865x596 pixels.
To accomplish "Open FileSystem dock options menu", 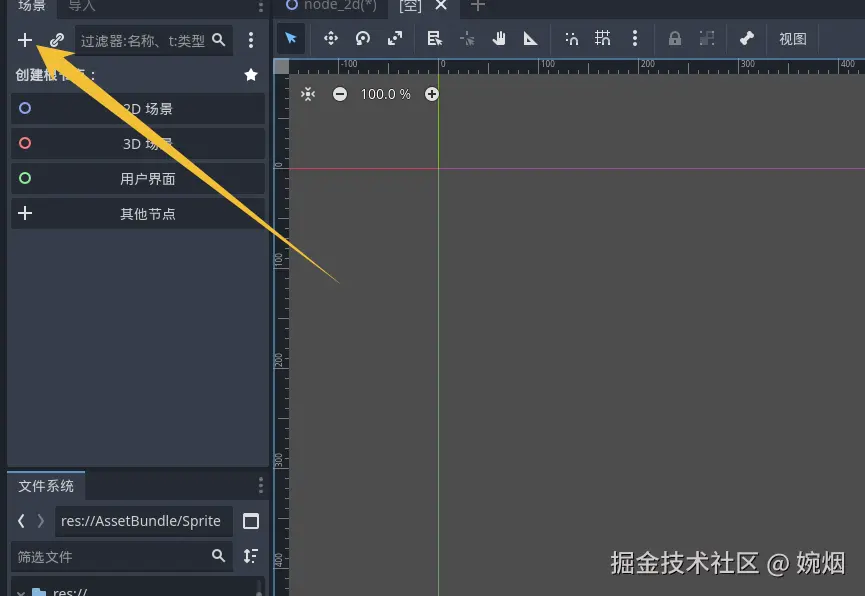I will pos(261,486).
